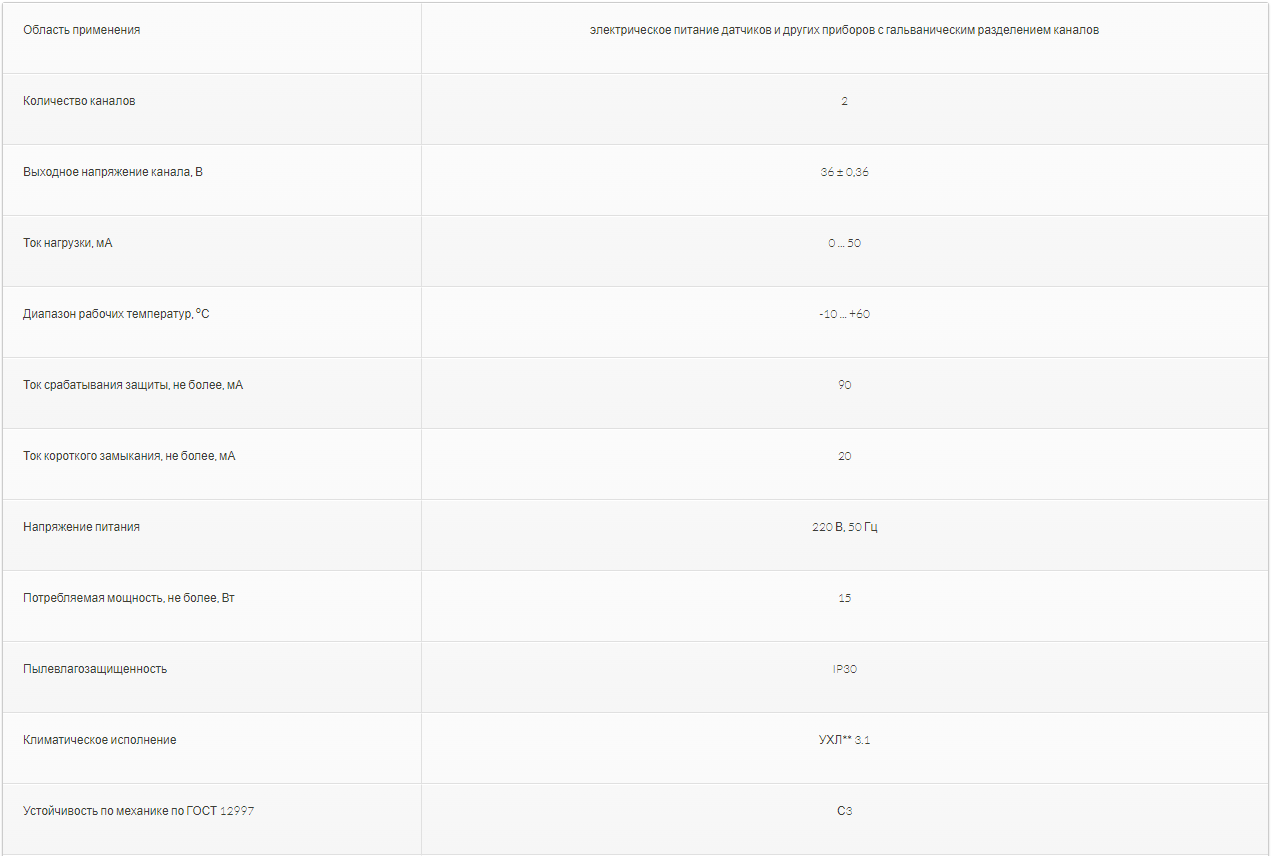Click the output voltage value 36 ± 0,36

[844, 172]
